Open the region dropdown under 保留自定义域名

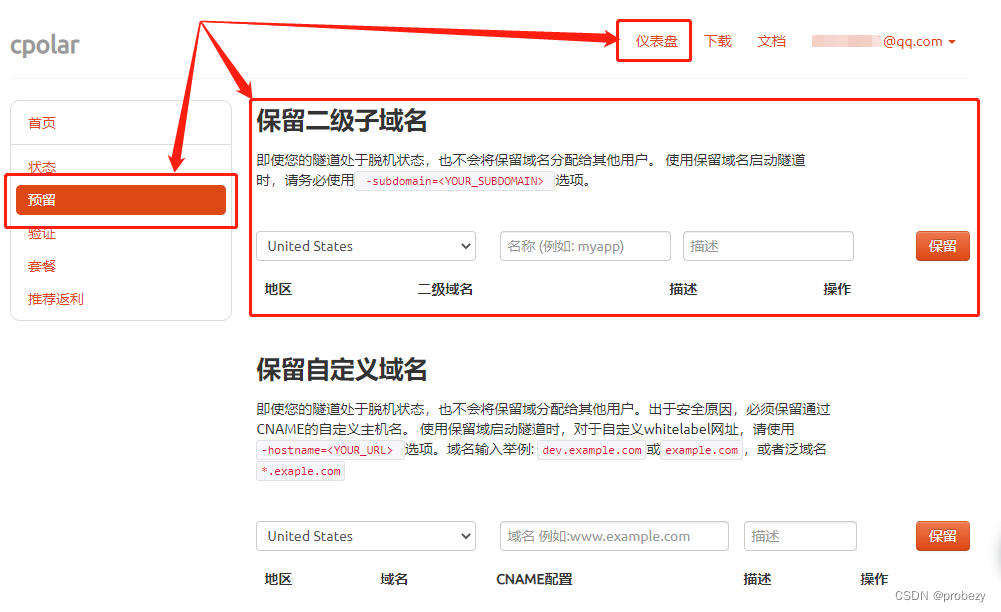tap(365, 536)
